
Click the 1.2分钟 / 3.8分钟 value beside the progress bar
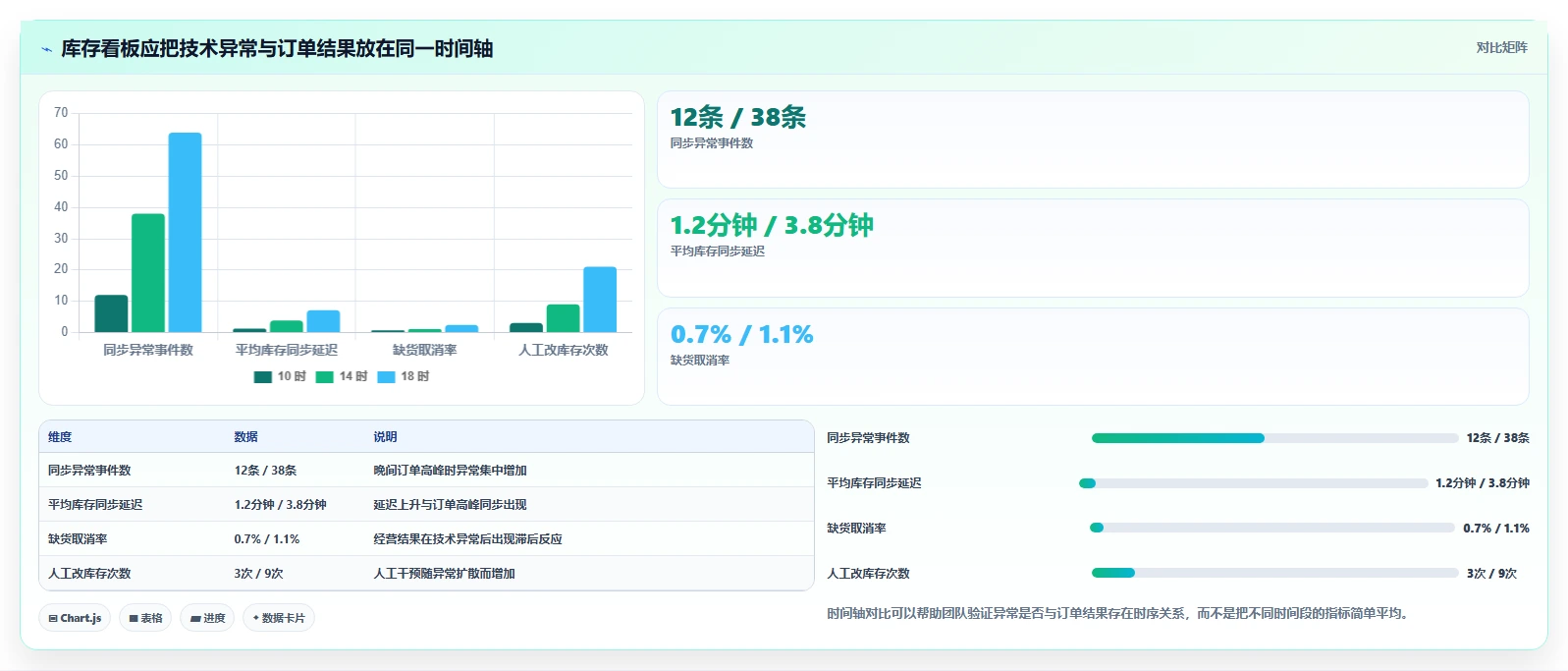click(1483, 483)
